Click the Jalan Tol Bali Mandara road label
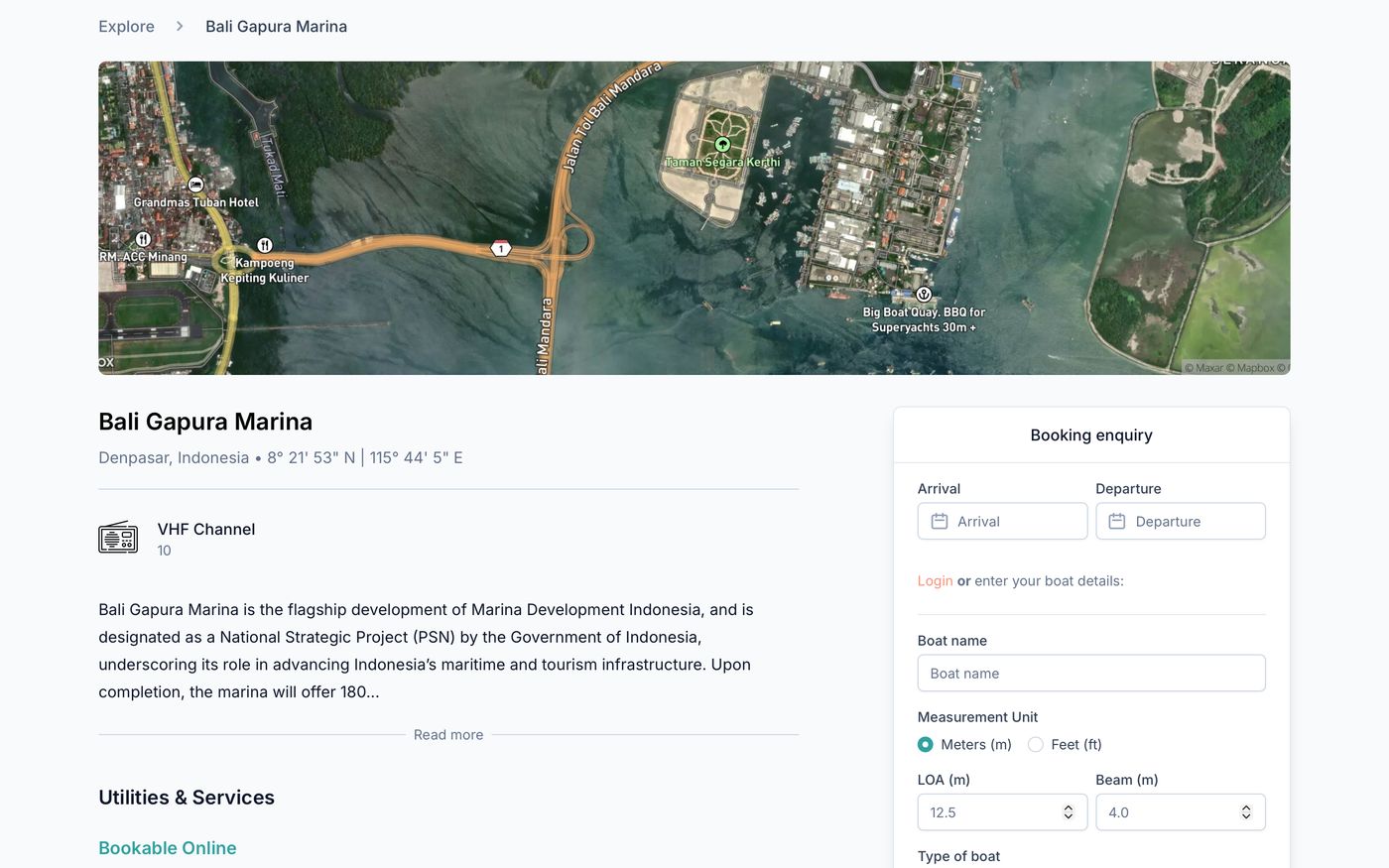The width and height of the screenshot is (1389, 868). coord(612,117)
